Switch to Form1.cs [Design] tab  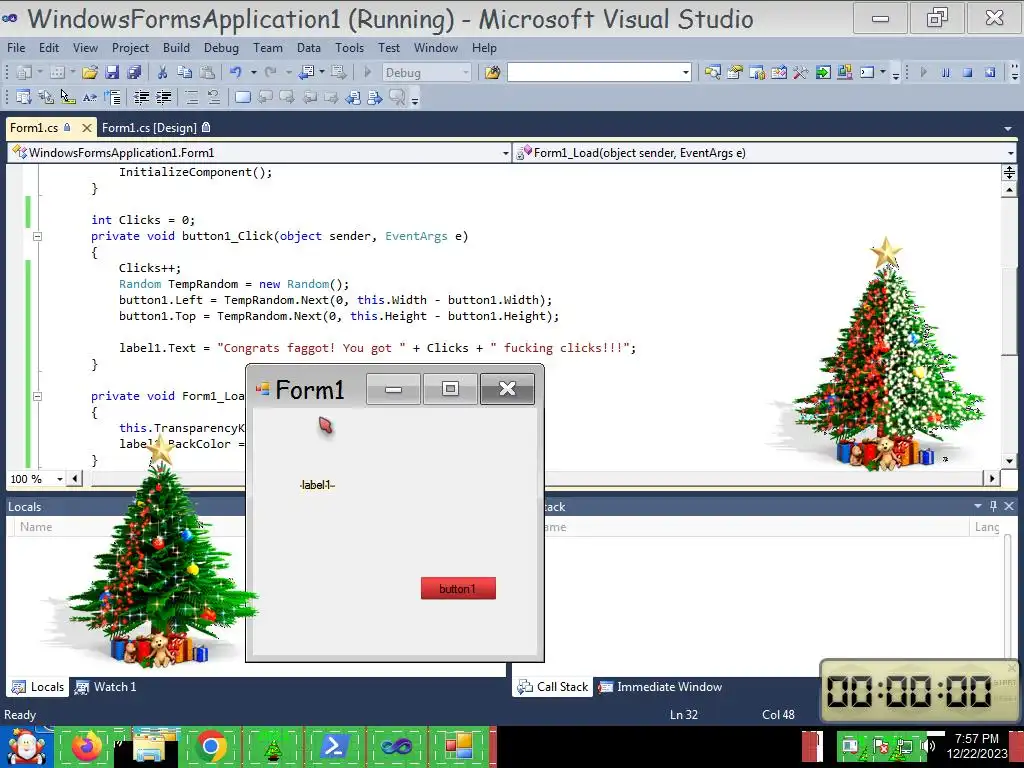pyautogui.click(x=155, y=128)
